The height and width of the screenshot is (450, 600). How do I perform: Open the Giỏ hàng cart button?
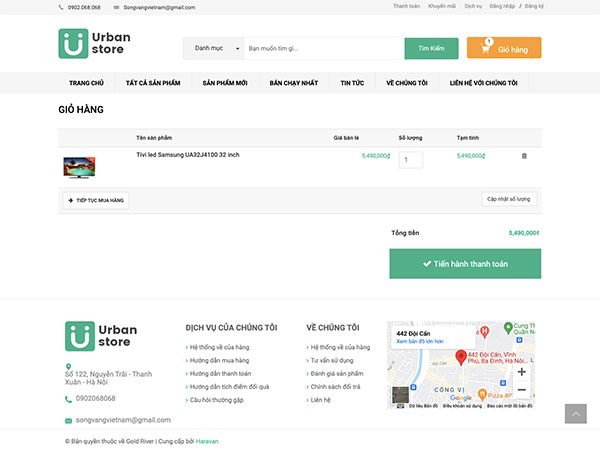tap(504, 48)
